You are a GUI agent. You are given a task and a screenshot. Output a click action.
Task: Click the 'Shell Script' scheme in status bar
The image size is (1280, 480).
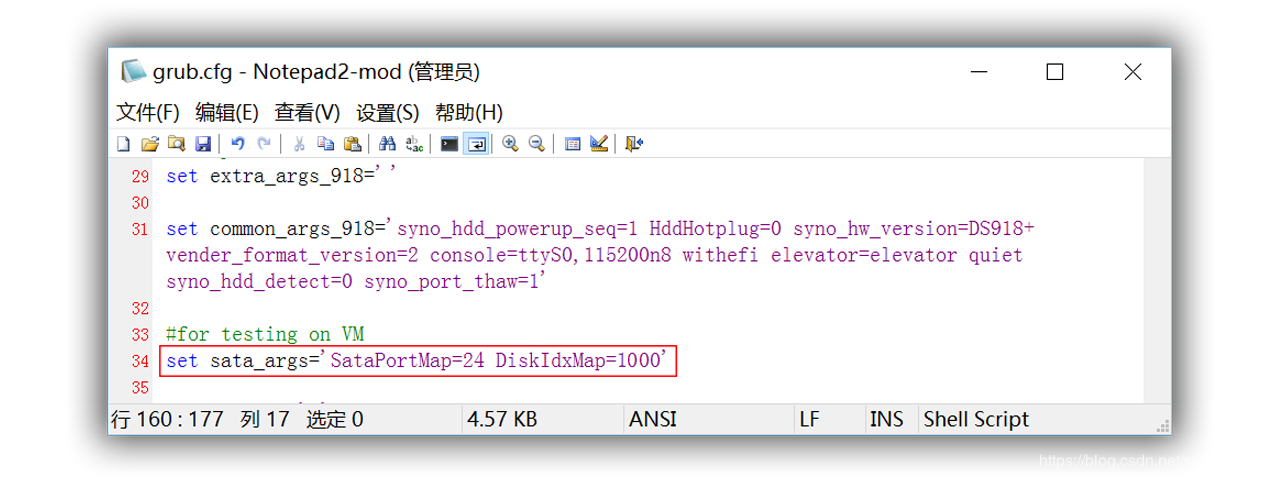976,420
